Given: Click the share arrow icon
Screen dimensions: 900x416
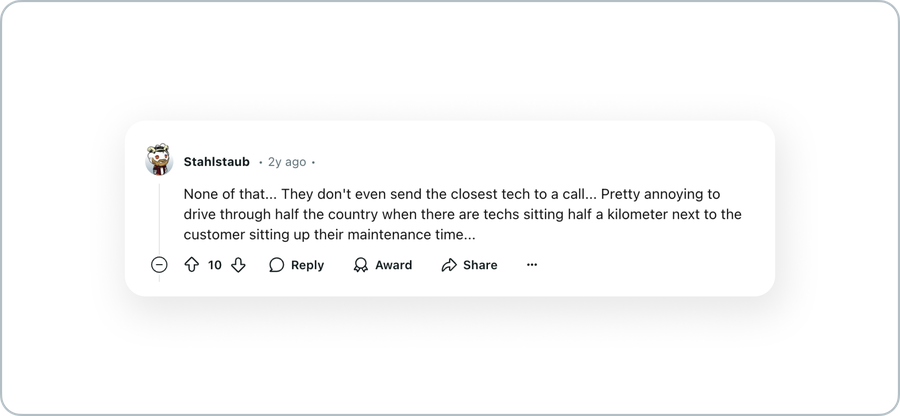Looking at the screenshot, I should tap(449, 265).
